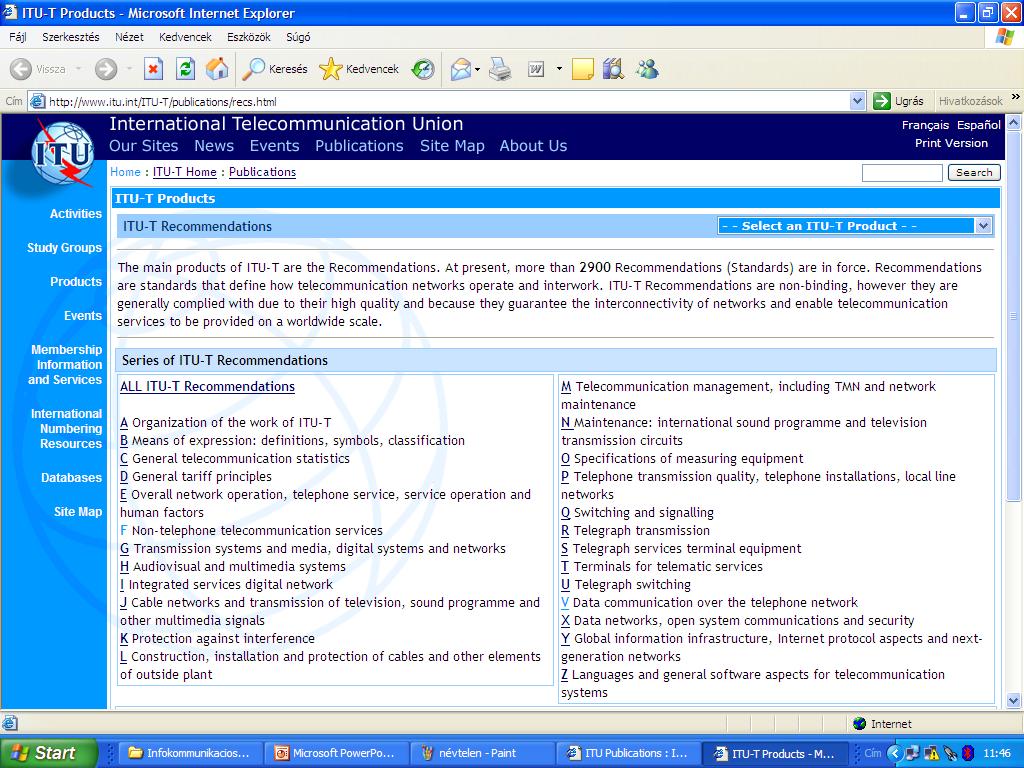The image size is (1024, 768).
Task: Click the vertical scrollbar down arrow
Action: pos(1014,701)
